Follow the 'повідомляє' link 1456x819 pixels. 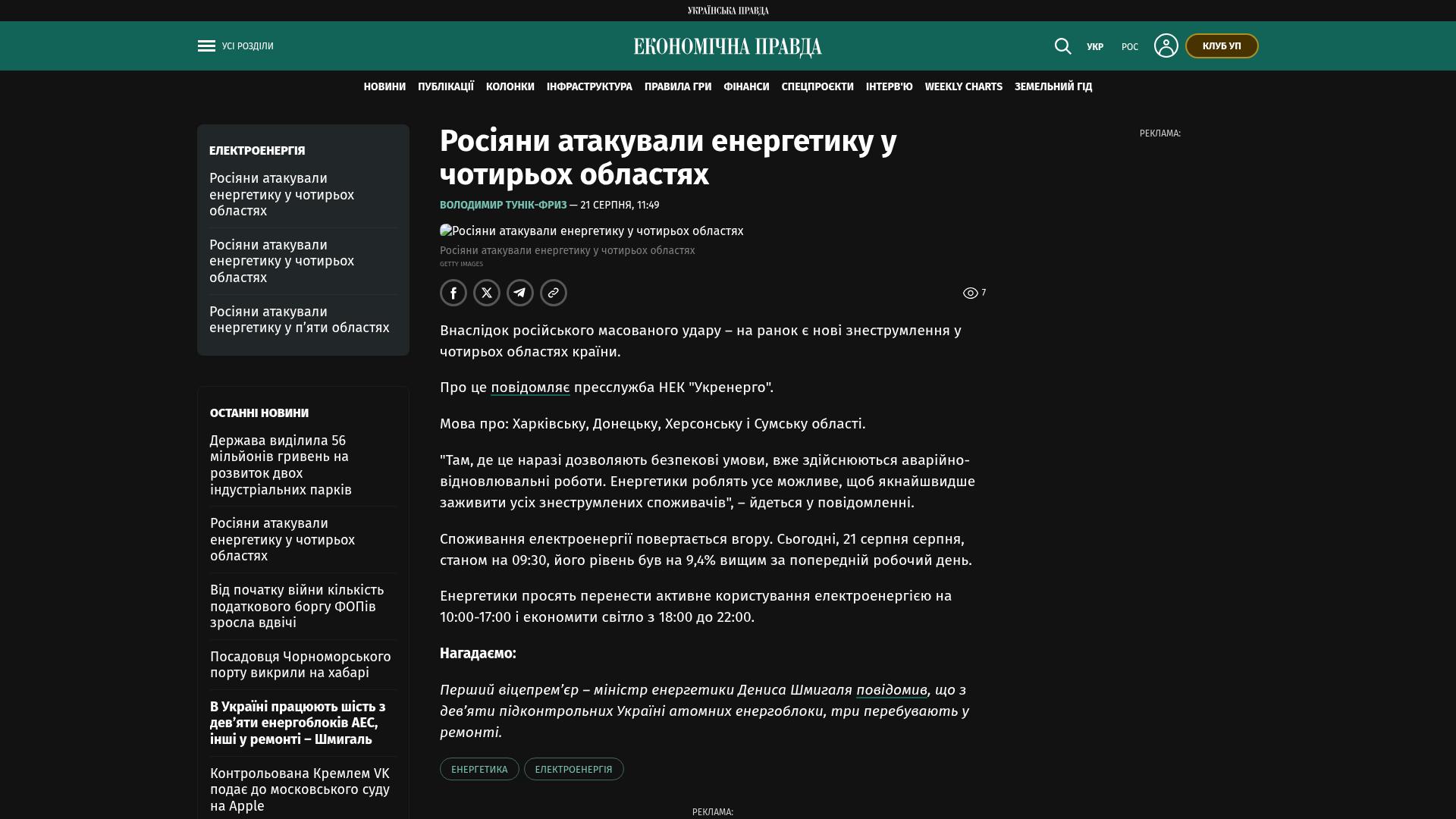[x=530, y=388]
